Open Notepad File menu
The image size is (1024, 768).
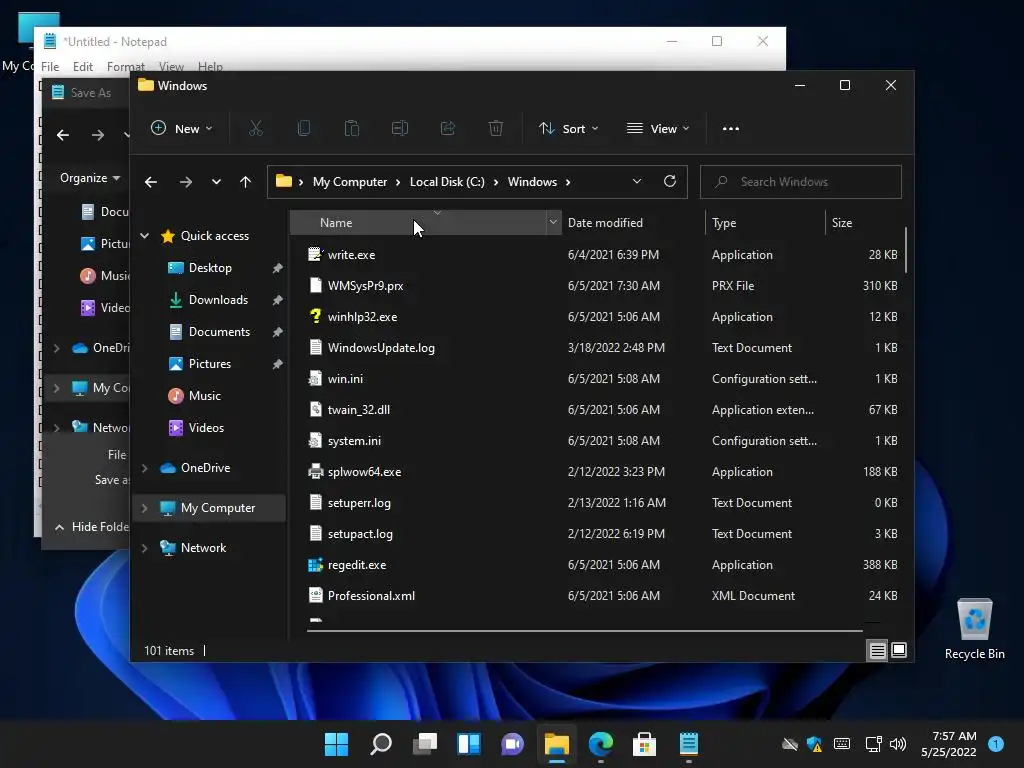(50, 67)
